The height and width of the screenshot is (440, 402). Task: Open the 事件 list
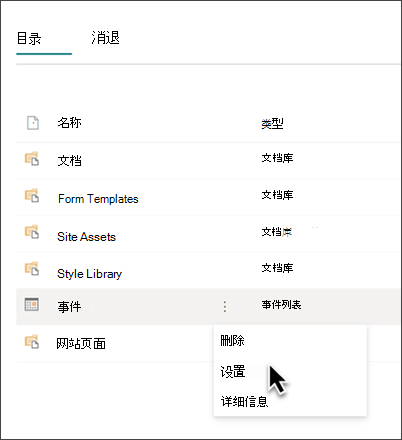tap(69, 307)
